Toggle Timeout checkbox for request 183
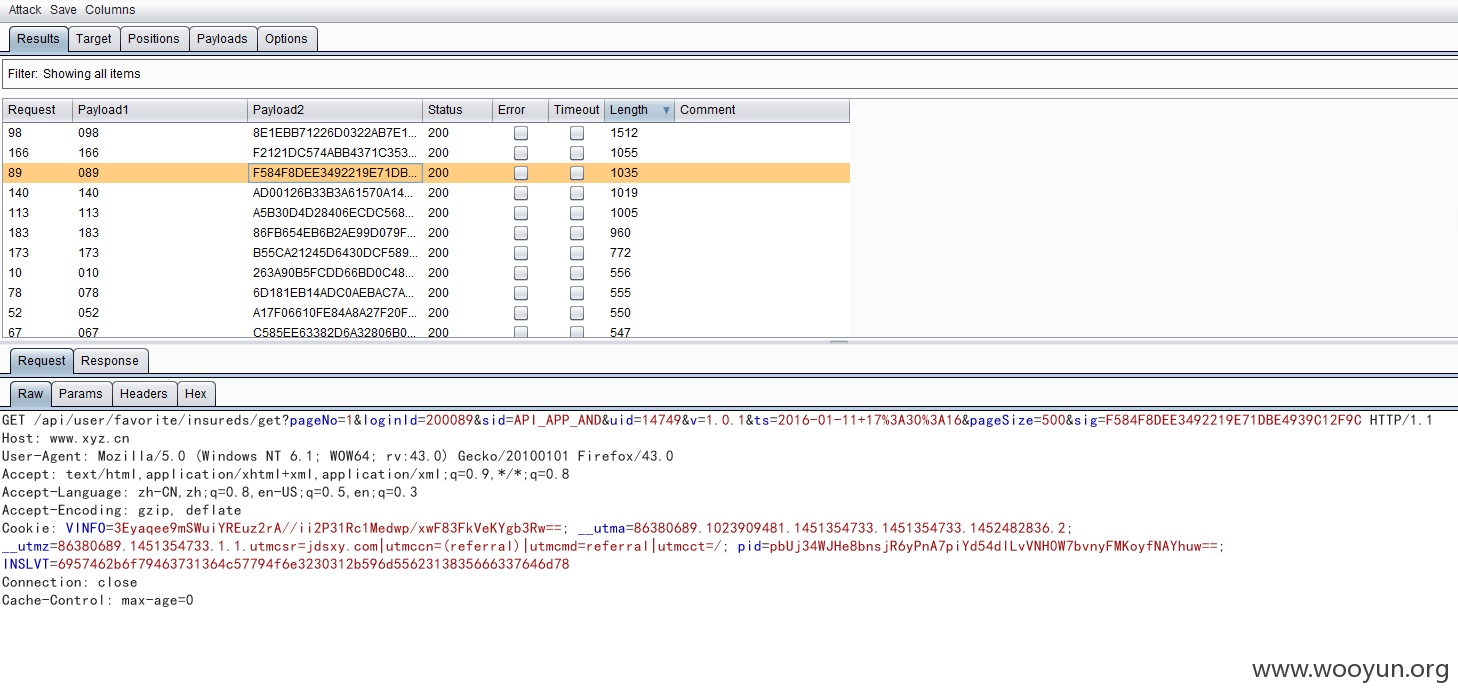This screenshot has width=1458, height=698. coord(577,233)
